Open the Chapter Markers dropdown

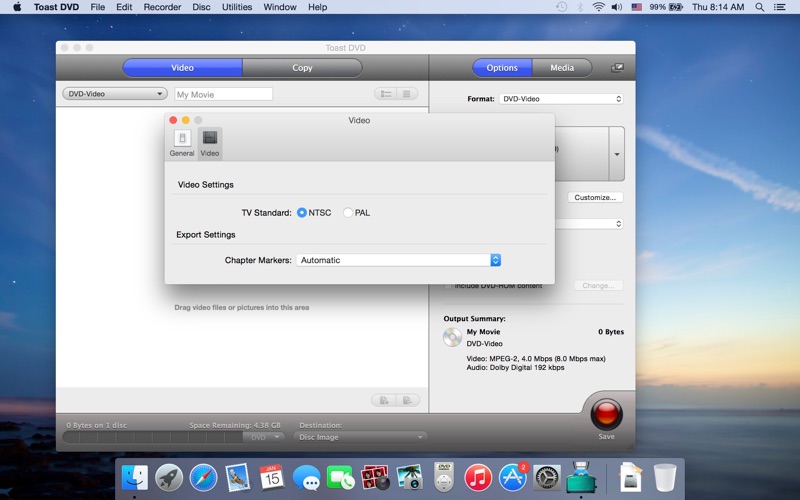398,260
